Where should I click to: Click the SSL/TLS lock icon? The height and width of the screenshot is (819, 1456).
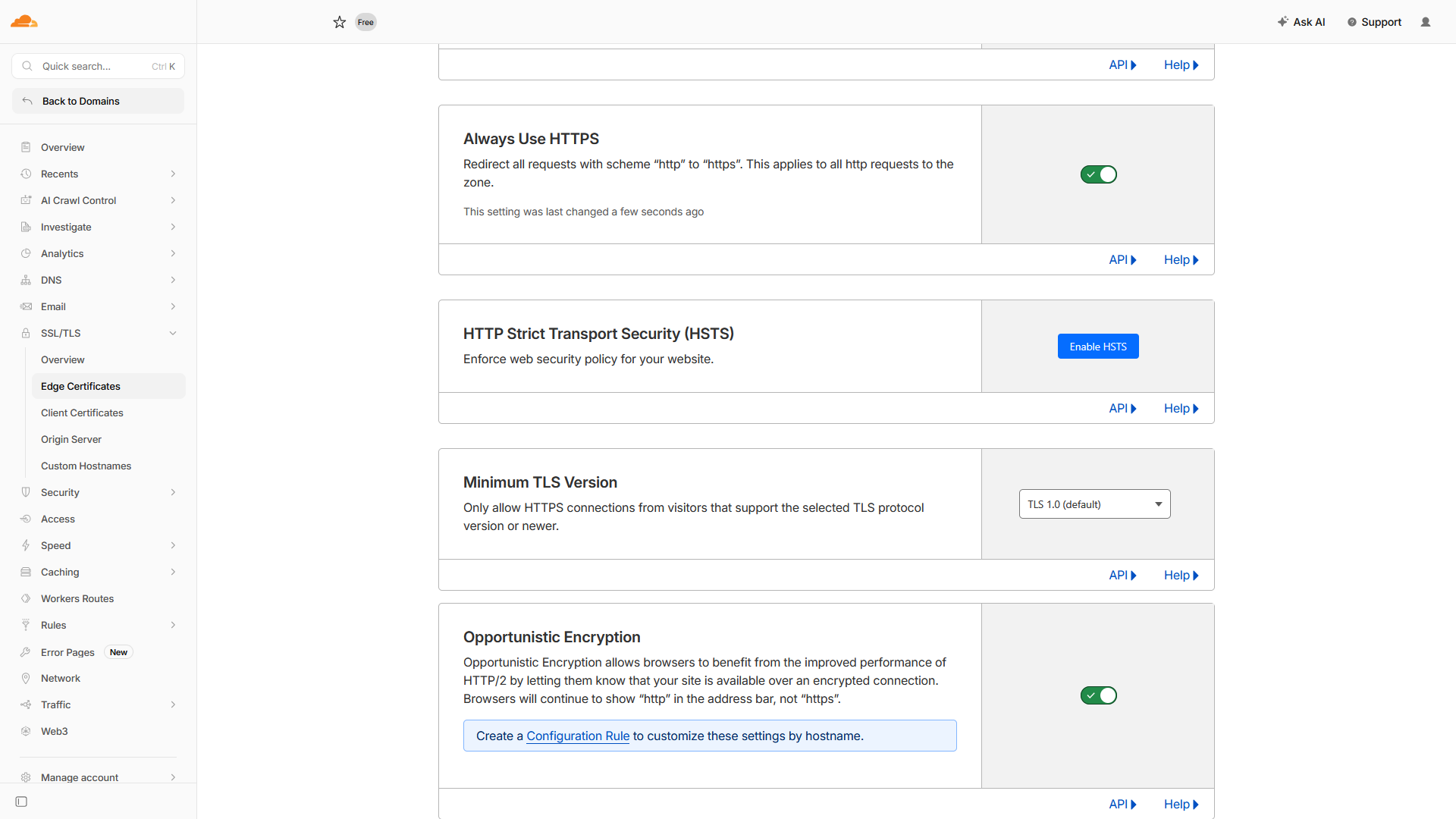[x=26, y=333]
